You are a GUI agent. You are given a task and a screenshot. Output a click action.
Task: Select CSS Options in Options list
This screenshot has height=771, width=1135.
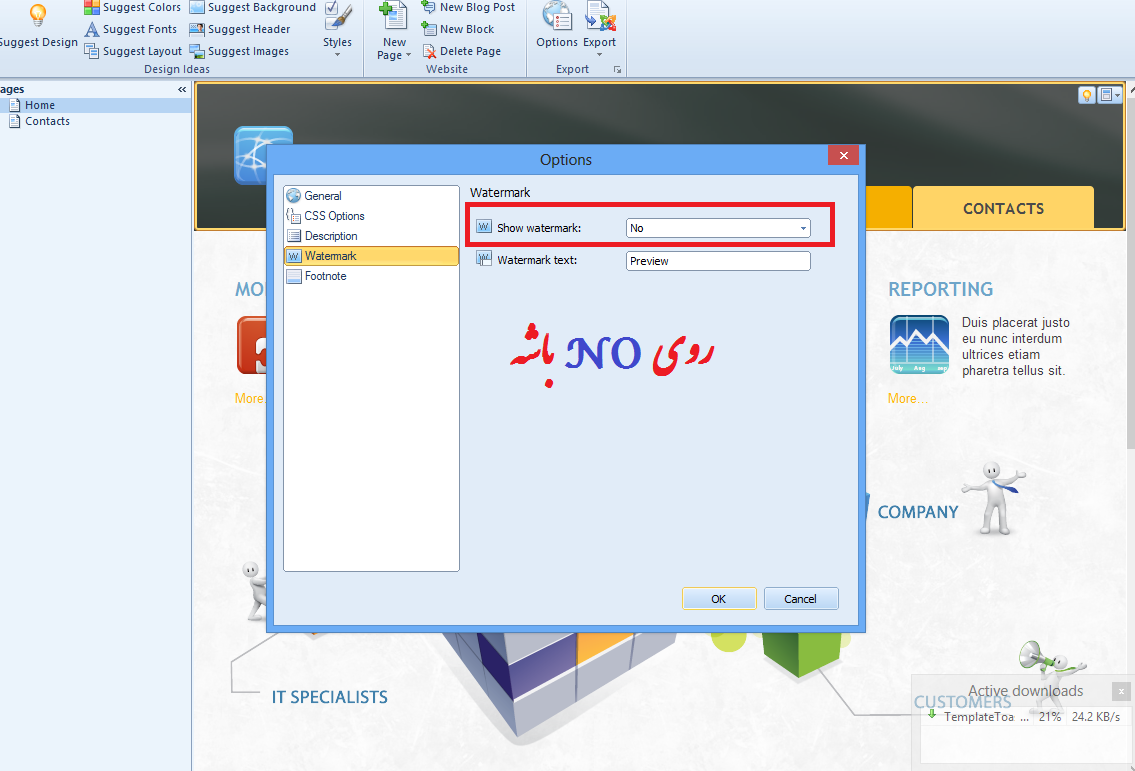tap(334, 216)
